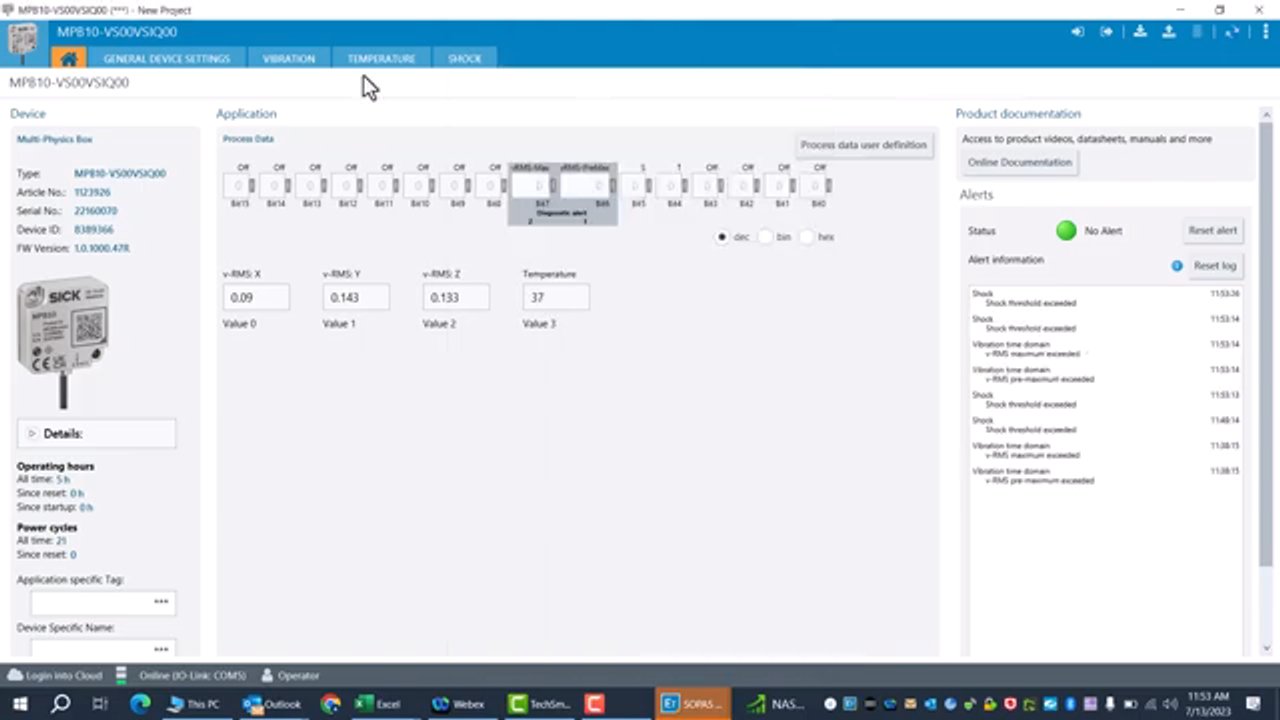Click the v-RMS: Y value field
1280x720 pixels.
(356, 297)
